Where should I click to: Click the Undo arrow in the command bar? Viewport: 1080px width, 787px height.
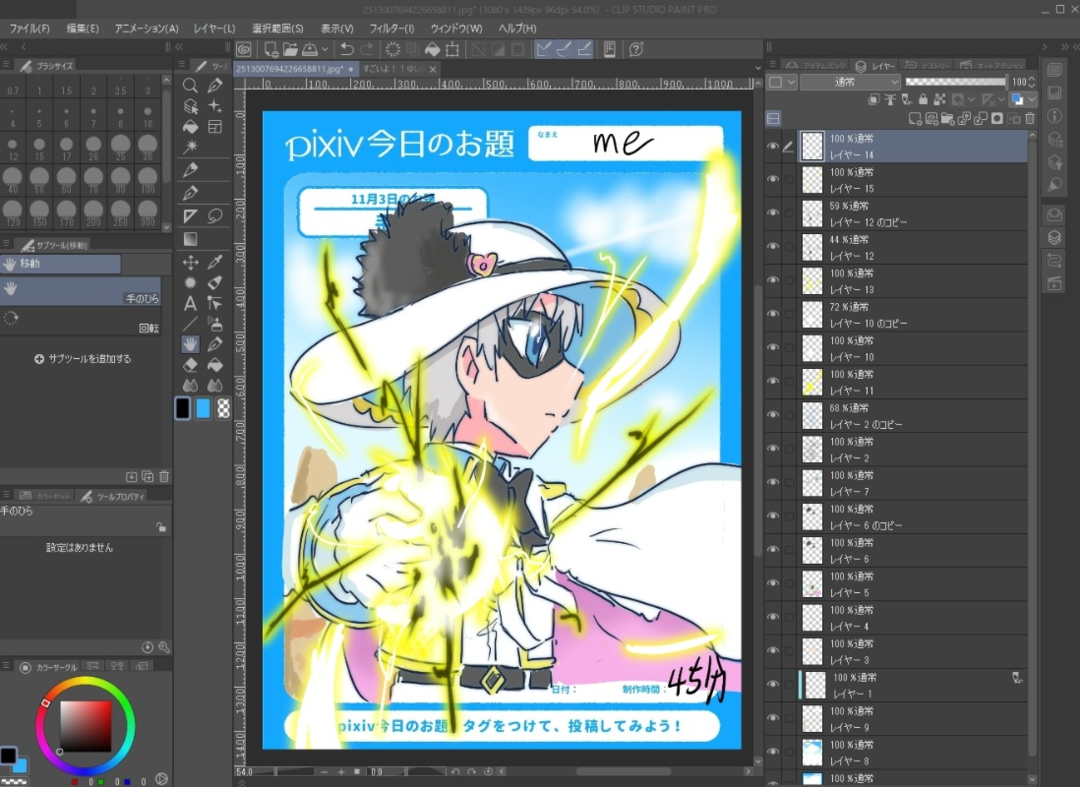click(346, 49)
